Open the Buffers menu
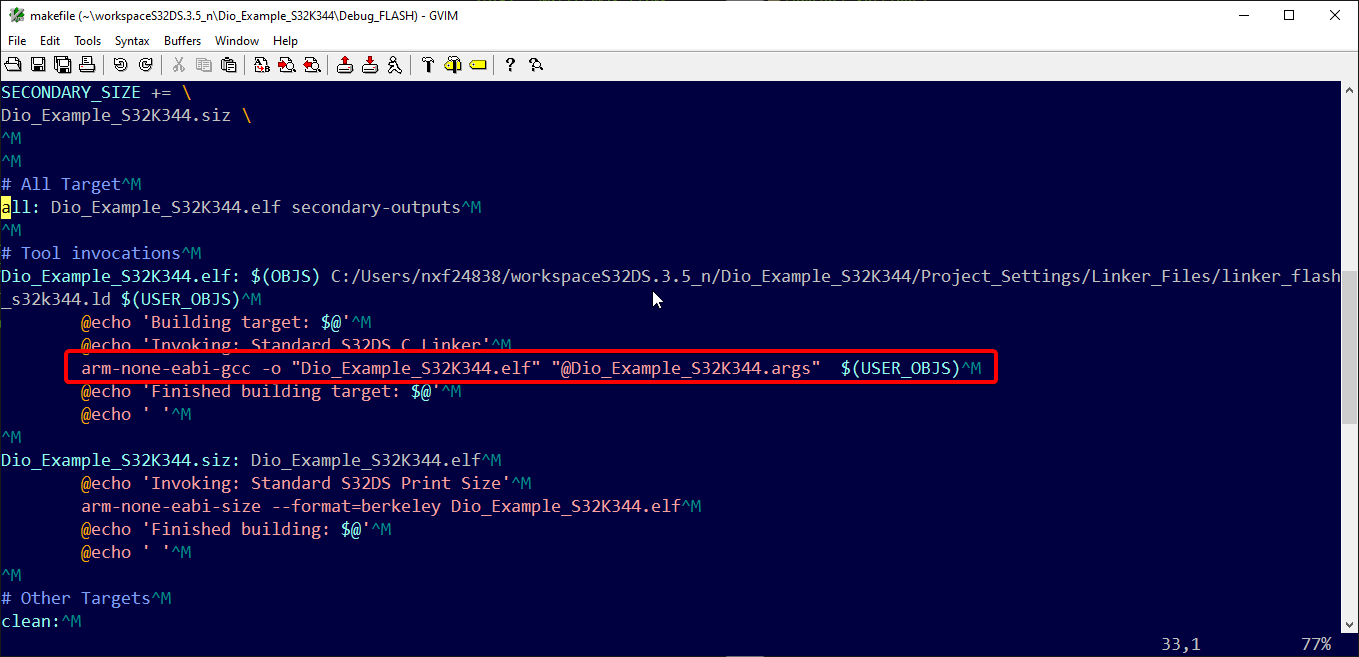This screenshot has width=1359, height=657. [182, 40]
